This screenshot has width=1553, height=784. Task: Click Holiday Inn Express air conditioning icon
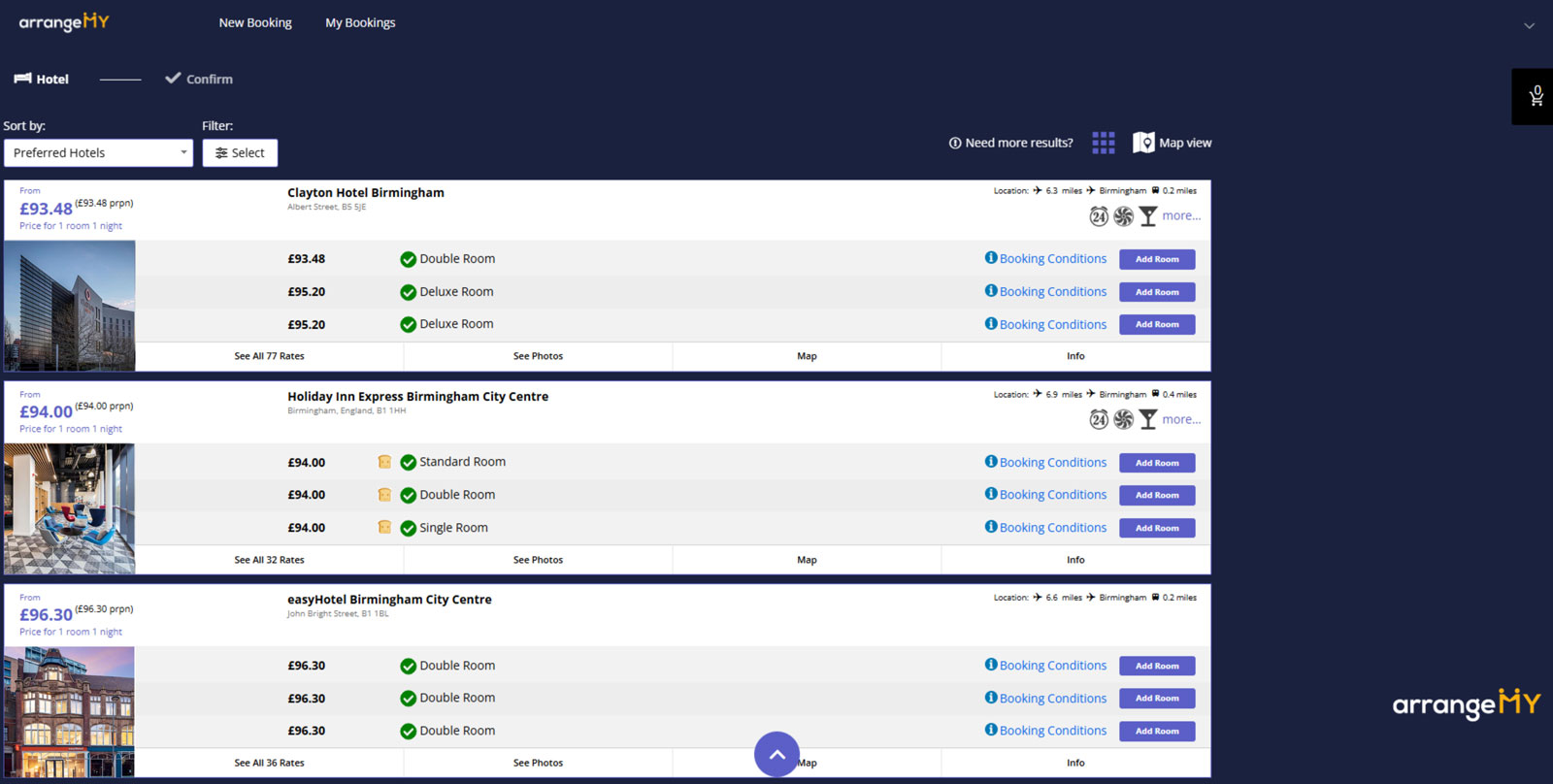click(x=1123, y=419)
